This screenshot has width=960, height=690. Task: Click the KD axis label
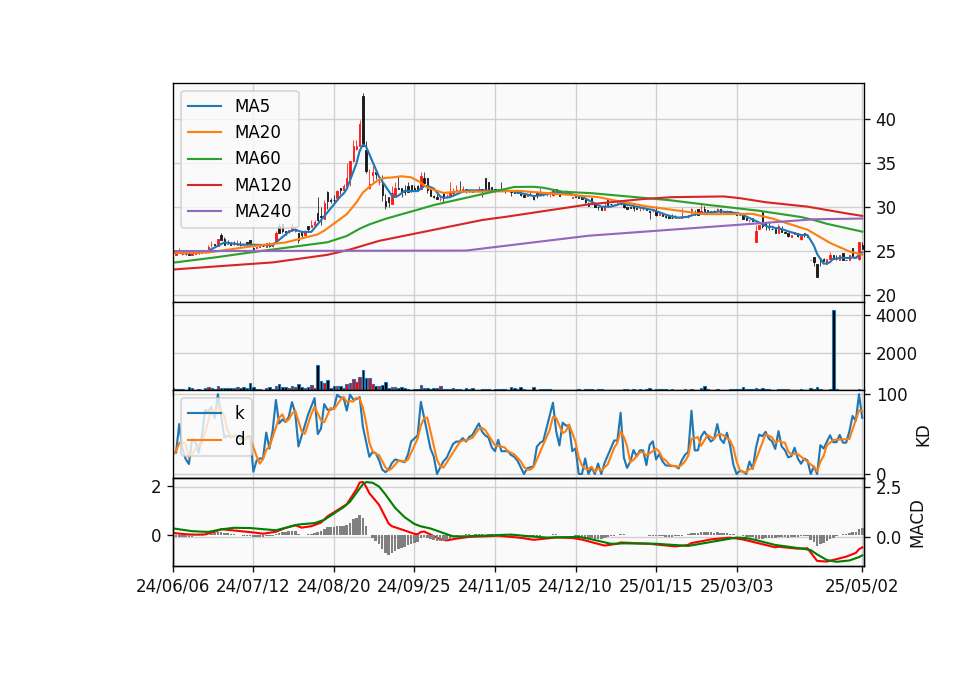tap(923, 437)
